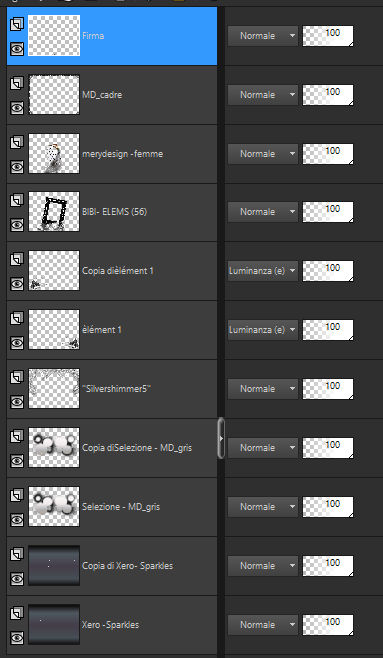383x658 pixels.
Task: Open the Normale blend dropdown for Firma layer
Action: [x=263, y=36]
